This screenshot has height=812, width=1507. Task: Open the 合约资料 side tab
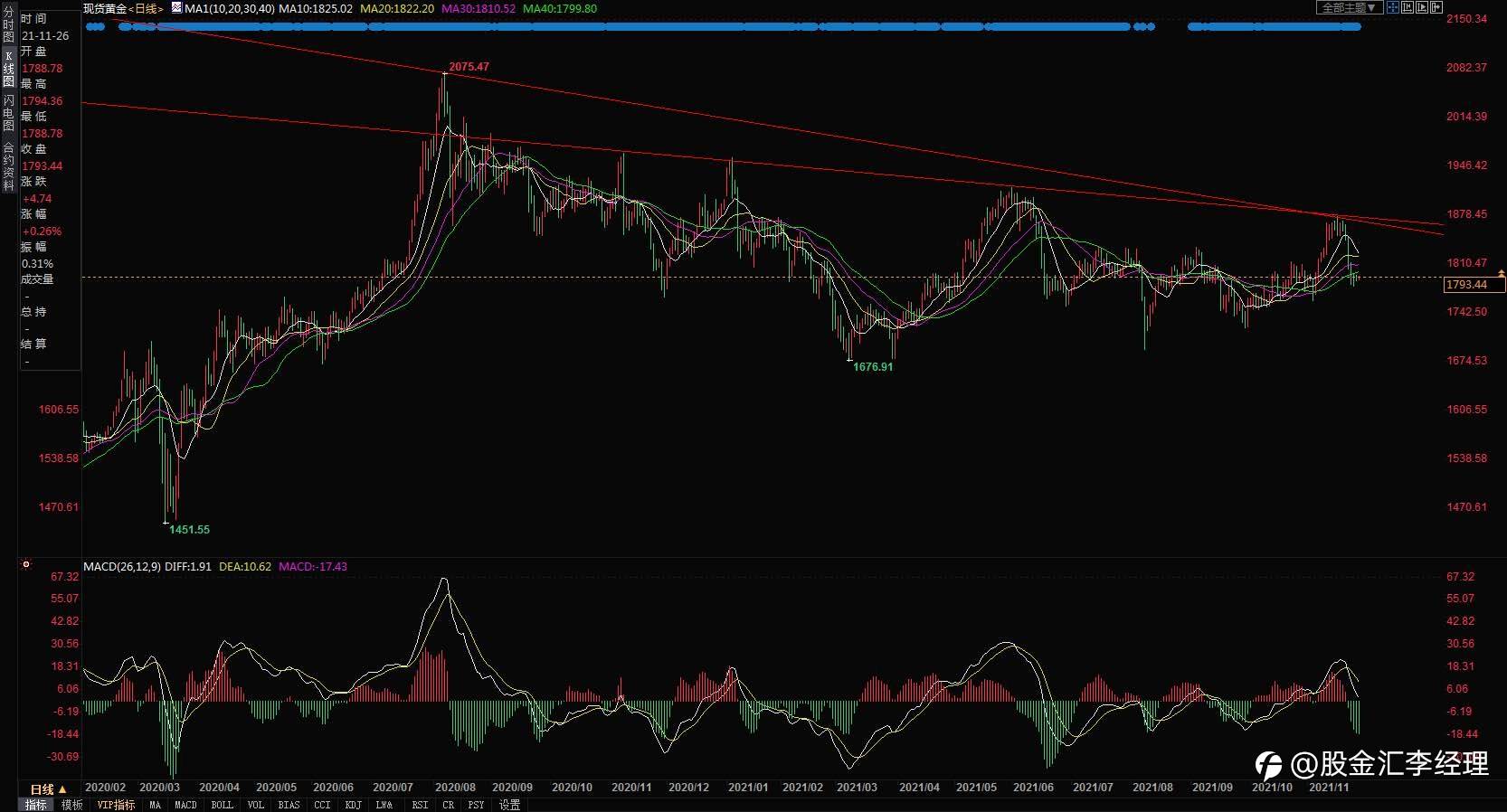(8, 166)
